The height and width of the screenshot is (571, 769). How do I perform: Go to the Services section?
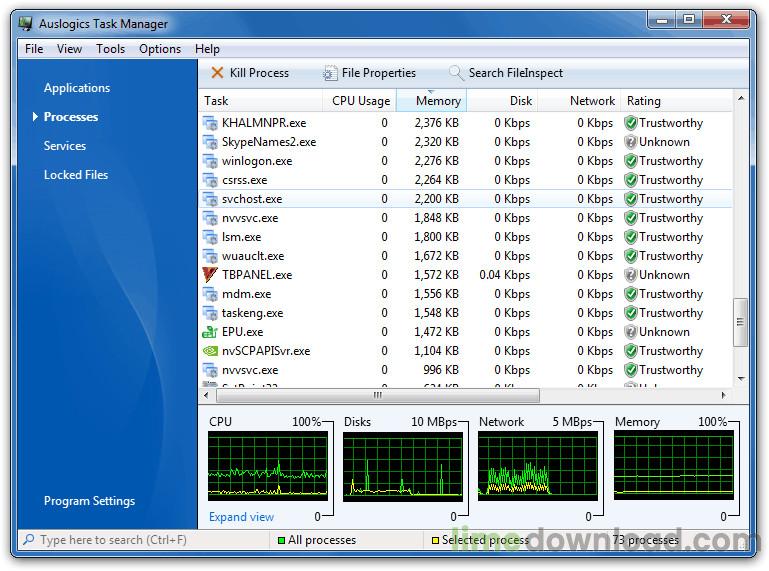point(65,146)
